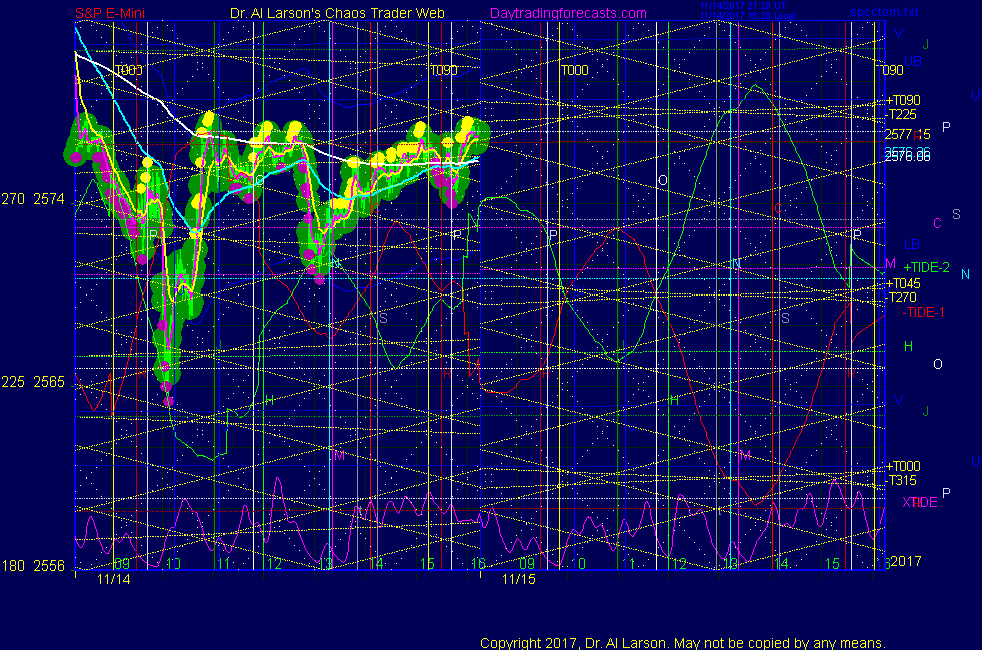The width and height of the screenshot is (982, 650).
Task: Click the white price value 2576.06
Action: [x=907, y=157]
